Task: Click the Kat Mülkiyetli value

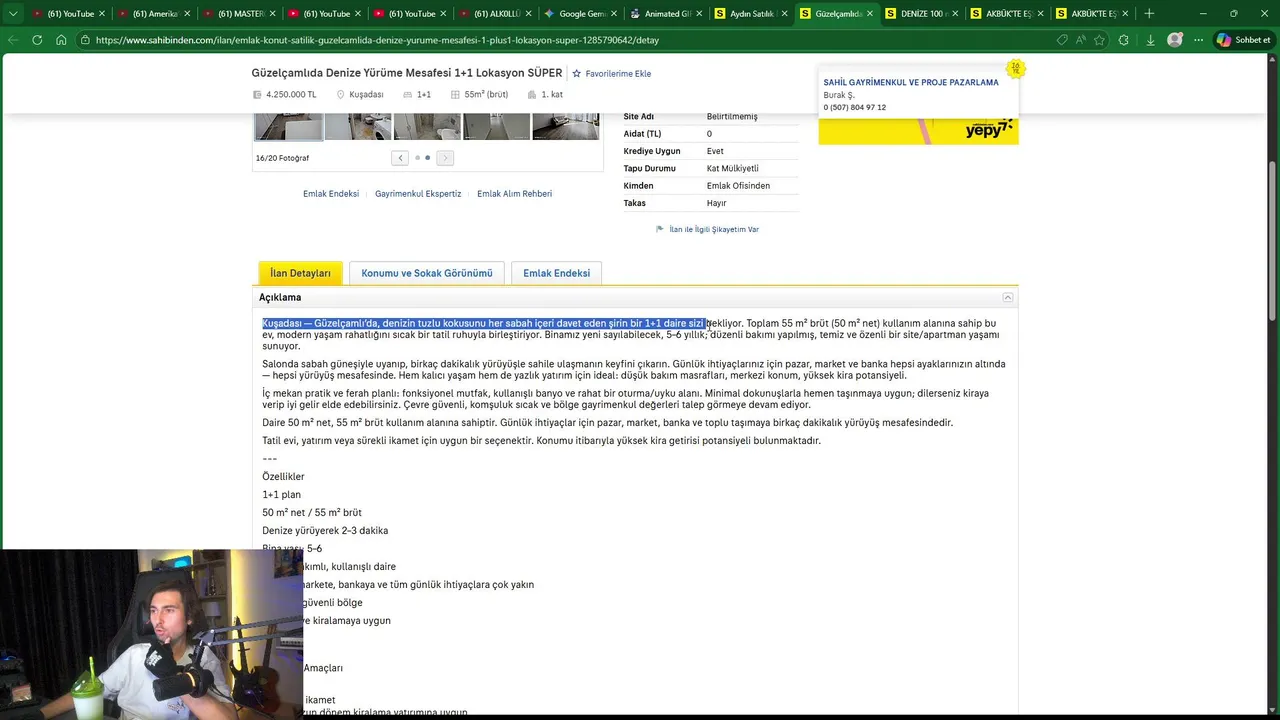Action: [732, 169]
